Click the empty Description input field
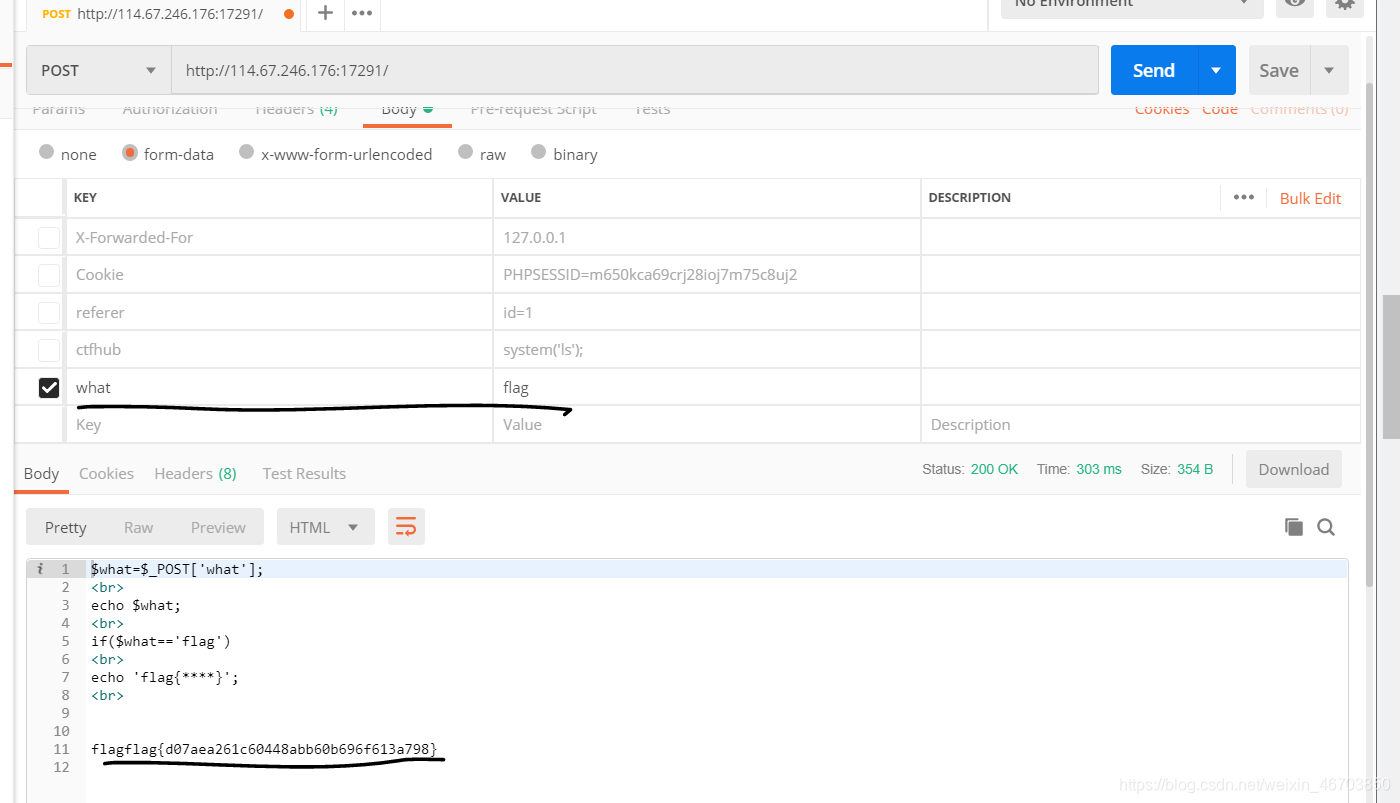Viewport: 1400px width, 803px height. pos(1140,424)
